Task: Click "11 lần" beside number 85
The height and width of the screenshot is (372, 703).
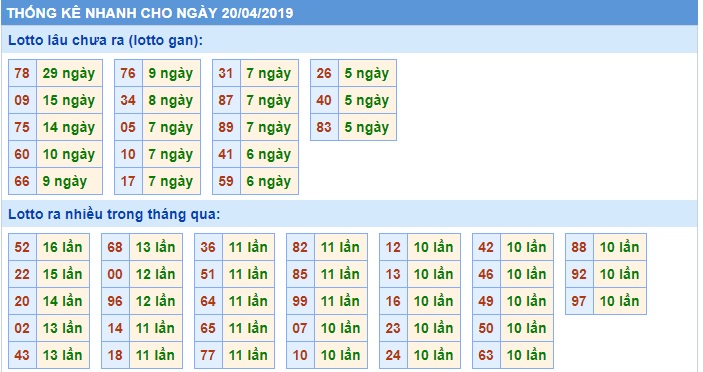Action: coord(341,274)
